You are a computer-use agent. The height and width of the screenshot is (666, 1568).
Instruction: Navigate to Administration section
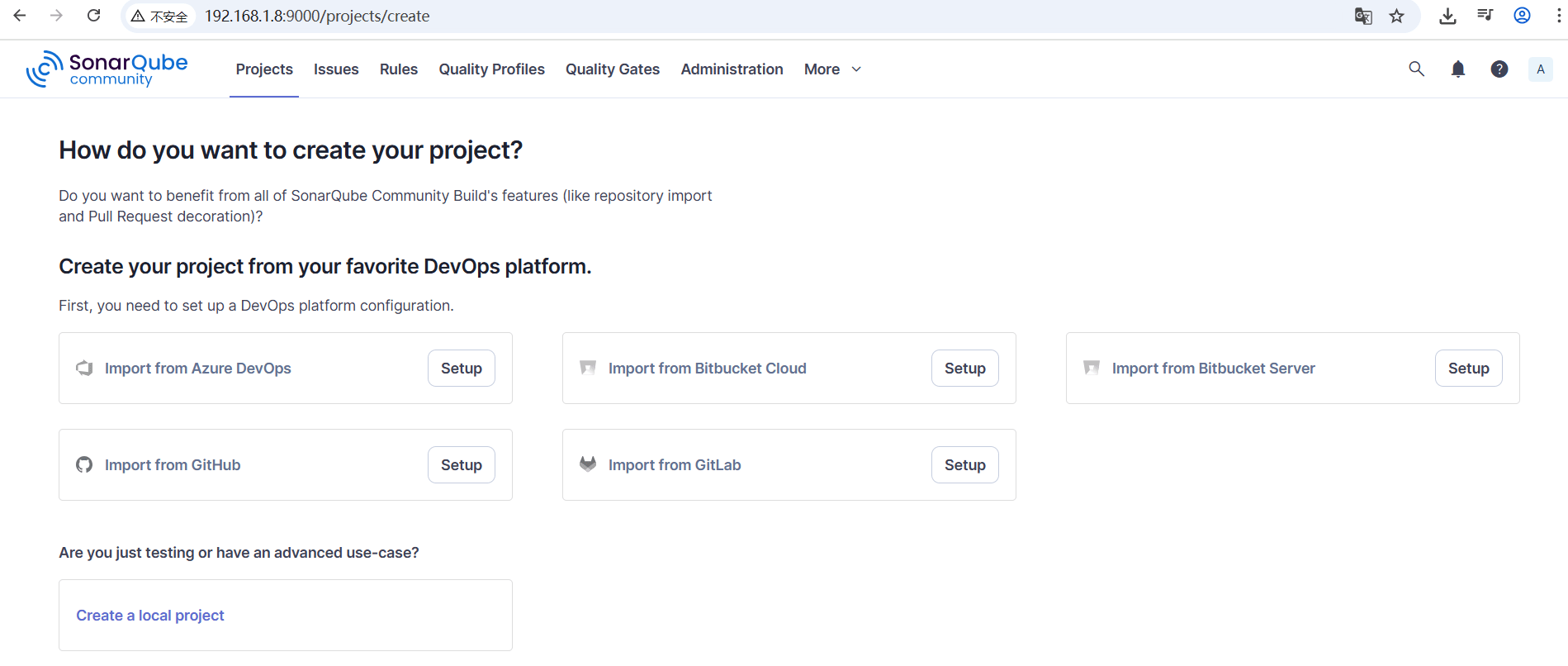click(732, 69)
